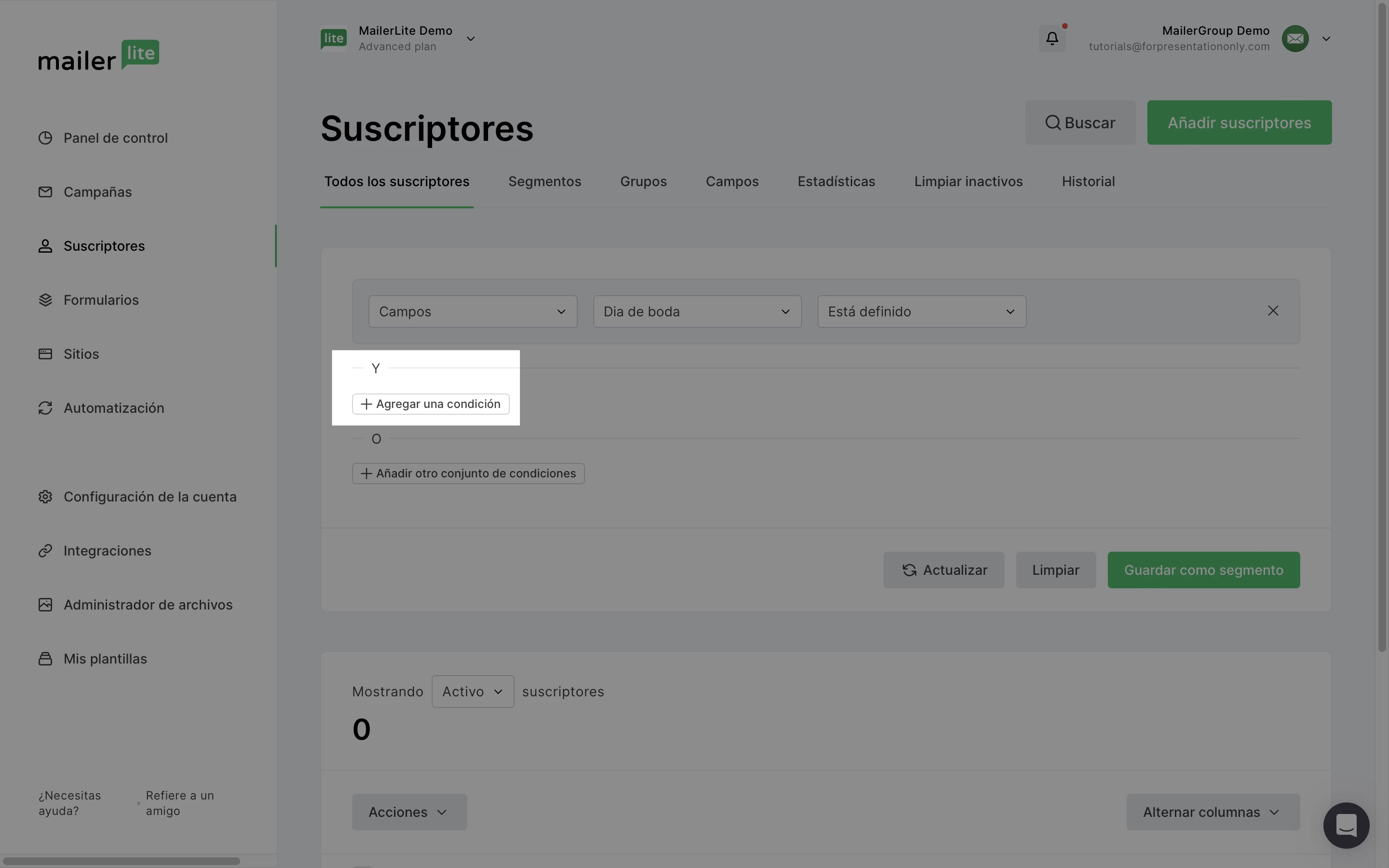Click the MailerLite logo
Image resolution: width=1389 pixels, height=868 pixels.
99,55
